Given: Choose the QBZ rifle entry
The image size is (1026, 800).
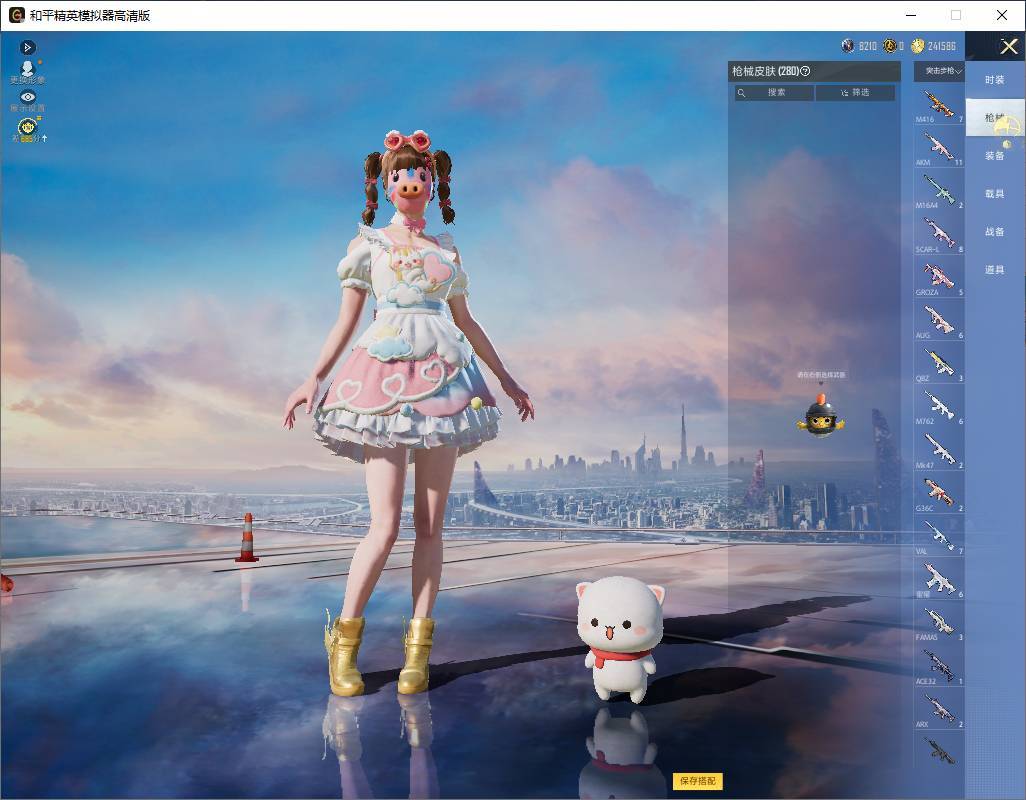Looking at the screenshot, I should (x=939, y=364).
